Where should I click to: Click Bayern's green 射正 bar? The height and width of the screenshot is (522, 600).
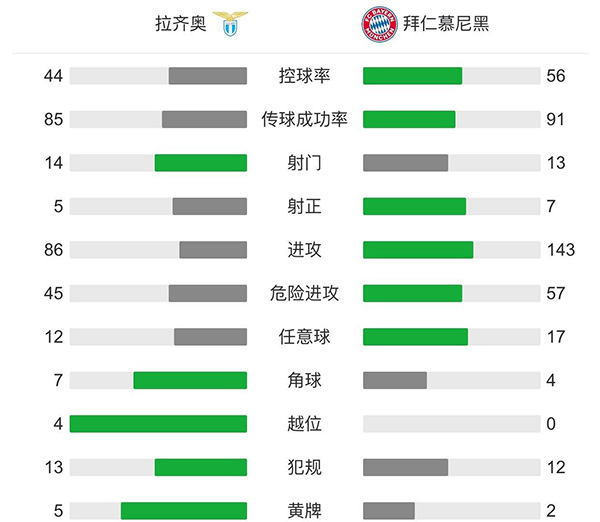click(x=414, y=206)
